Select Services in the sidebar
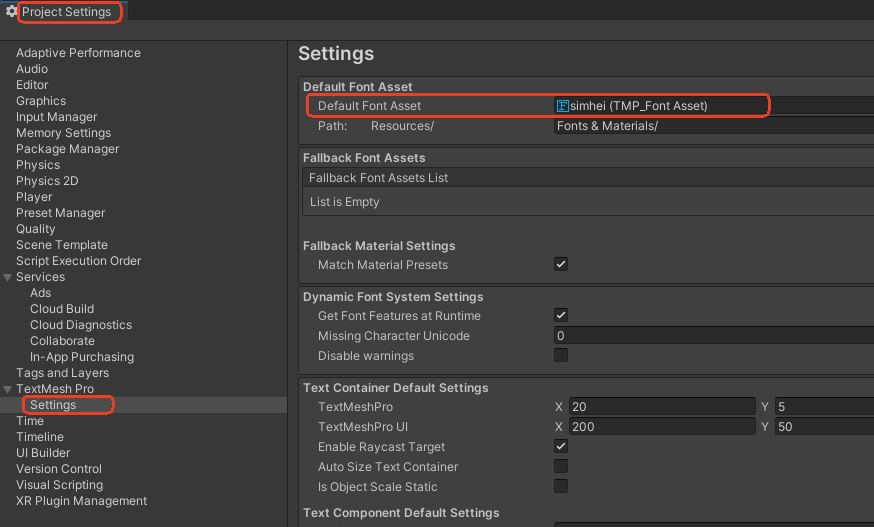 point(40,277)
